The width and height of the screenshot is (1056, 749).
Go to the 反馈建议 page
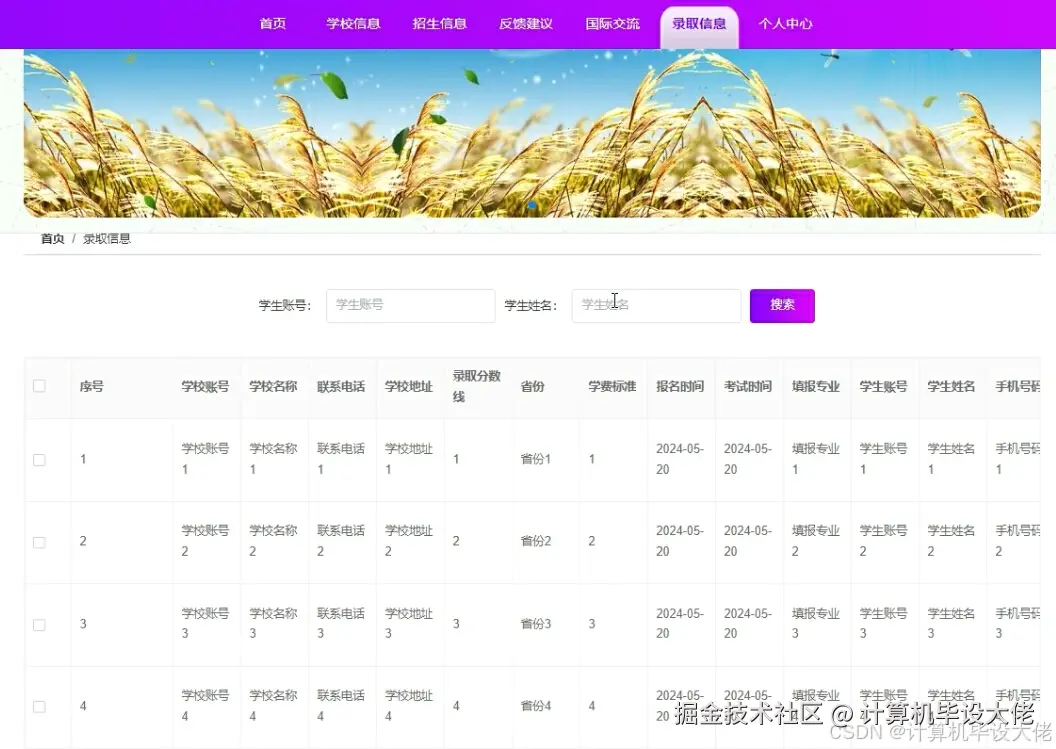[x=526, y=23]
